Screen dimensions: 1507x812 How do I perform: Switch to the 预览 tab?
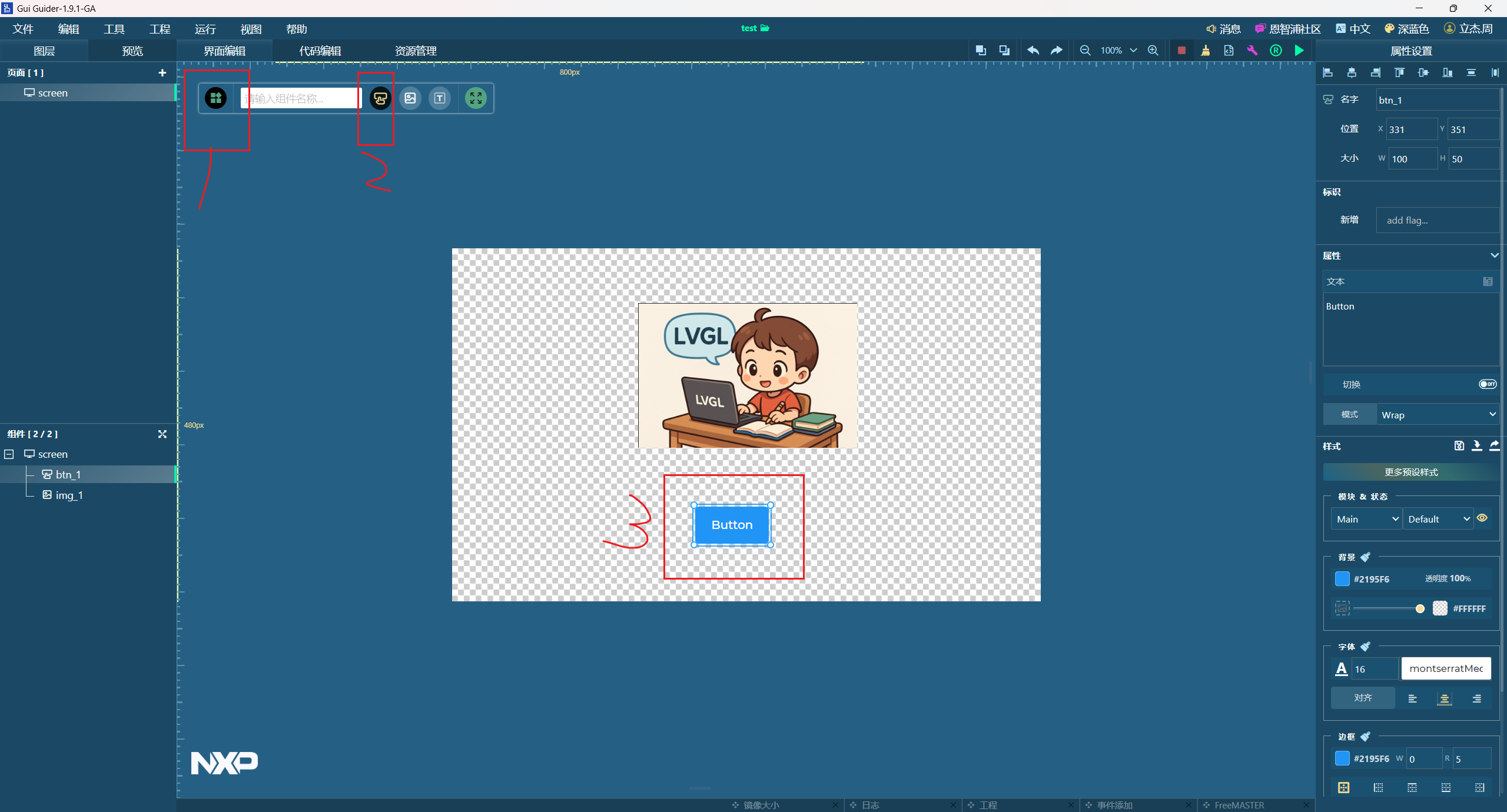(132, 51)
